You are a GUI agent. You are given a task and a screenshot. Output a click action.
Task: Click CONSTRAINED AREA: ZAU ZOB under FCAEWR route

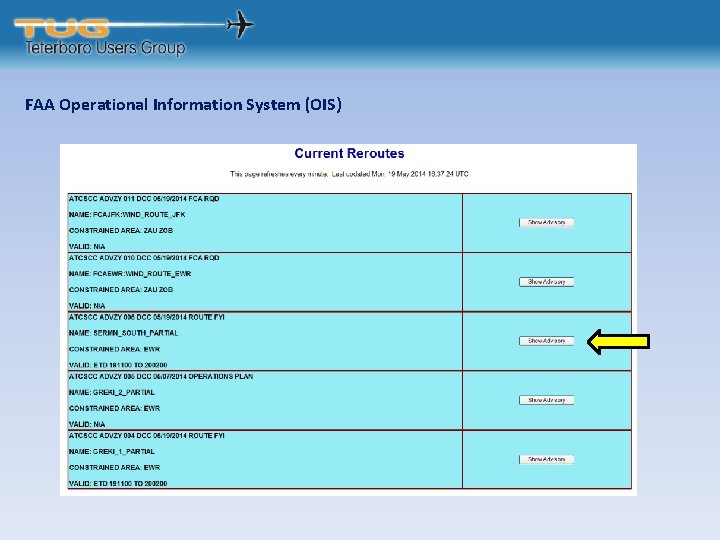tap(121, 290)
